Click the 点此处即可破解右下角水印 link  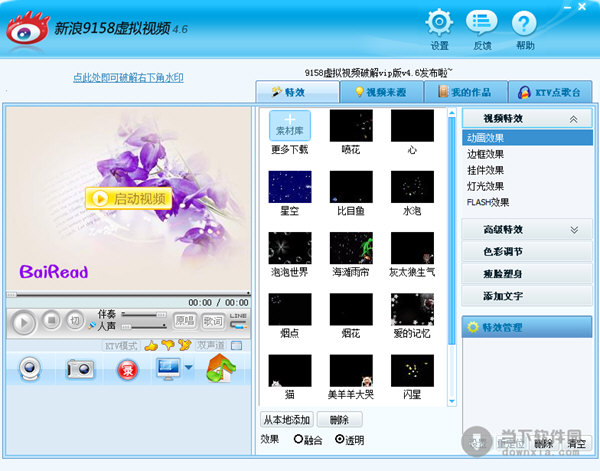tap(128, 78)
